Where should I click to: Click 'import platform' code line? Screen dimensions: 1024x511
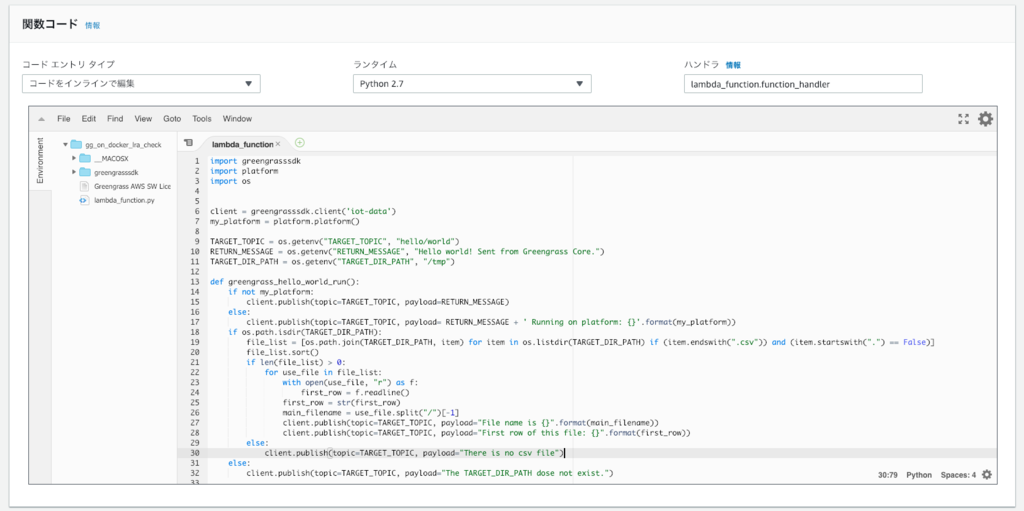[x=244, y=171]
